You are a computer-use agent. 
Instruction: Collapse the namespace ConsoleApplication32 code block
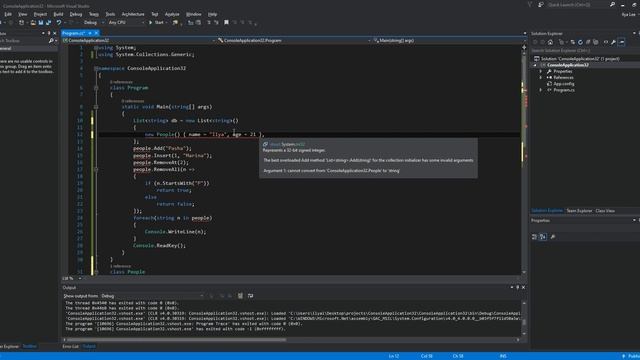click(96, 68)
